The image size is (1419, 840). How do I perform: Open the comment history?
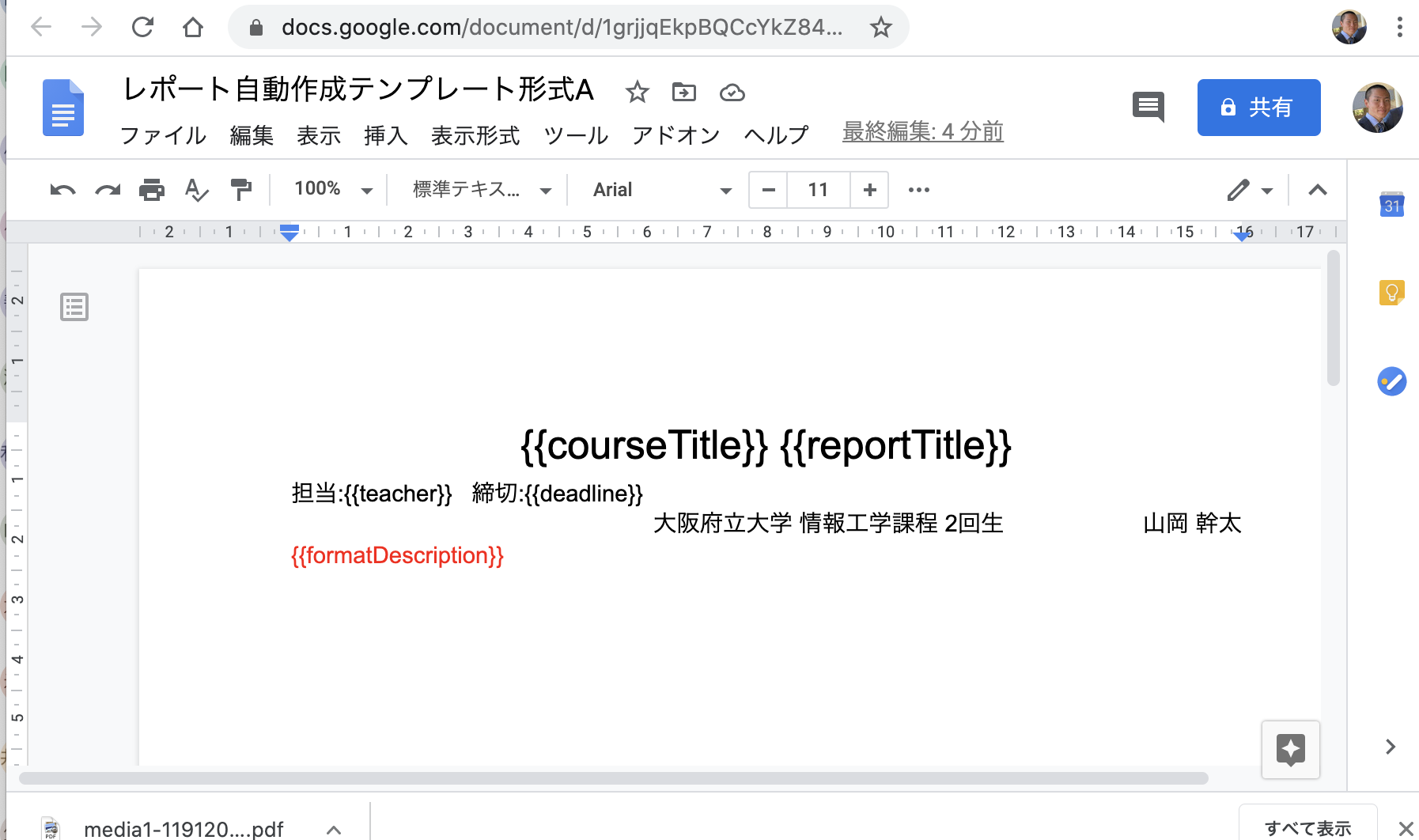coord(1149,108)
